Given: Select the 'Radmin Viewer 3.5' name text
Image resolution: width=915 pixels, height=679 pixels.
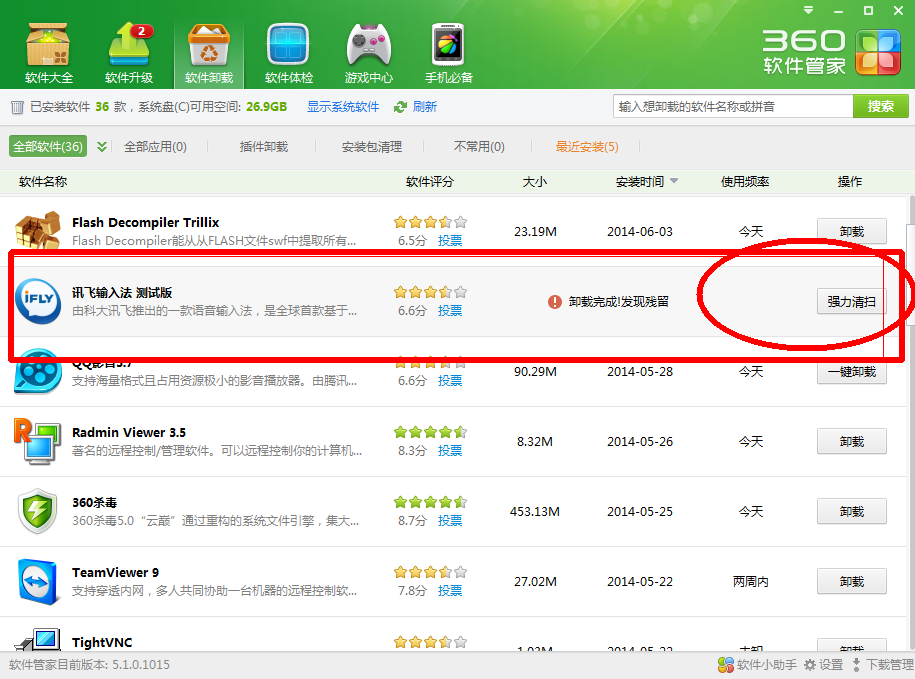Looking at the screenshot, I should coord(129,432).
